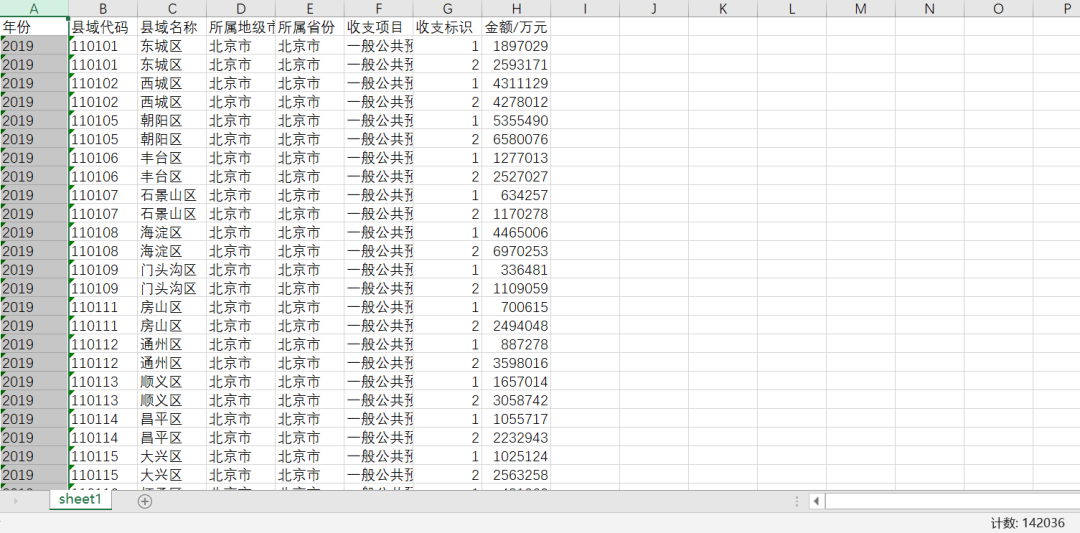Select column G header
The image size is (1080, 533).
(x=448, y=8)
